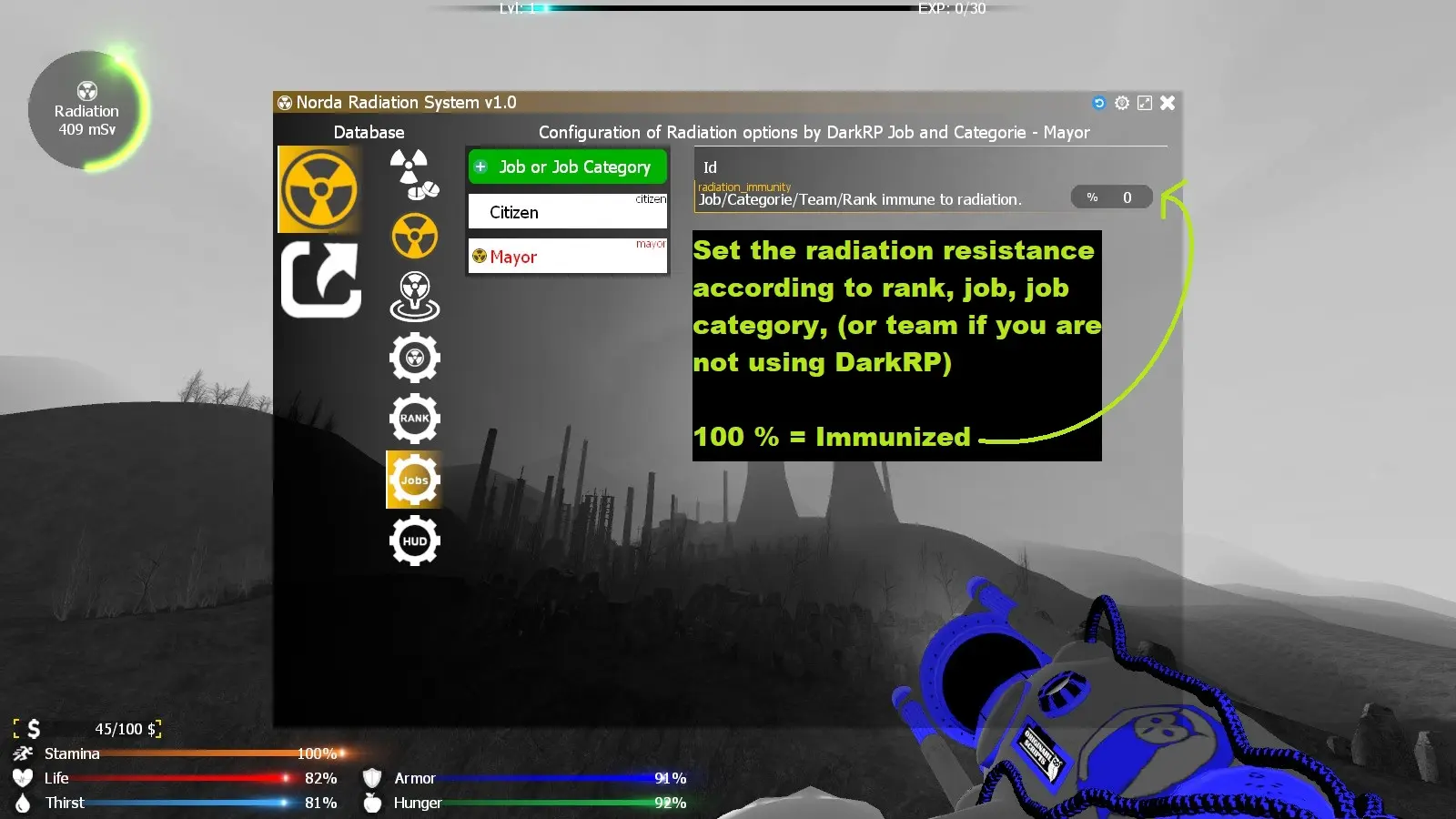Click the white export arrow icon
Screen dimensions: 1456x819
click(x=320, y=279)
